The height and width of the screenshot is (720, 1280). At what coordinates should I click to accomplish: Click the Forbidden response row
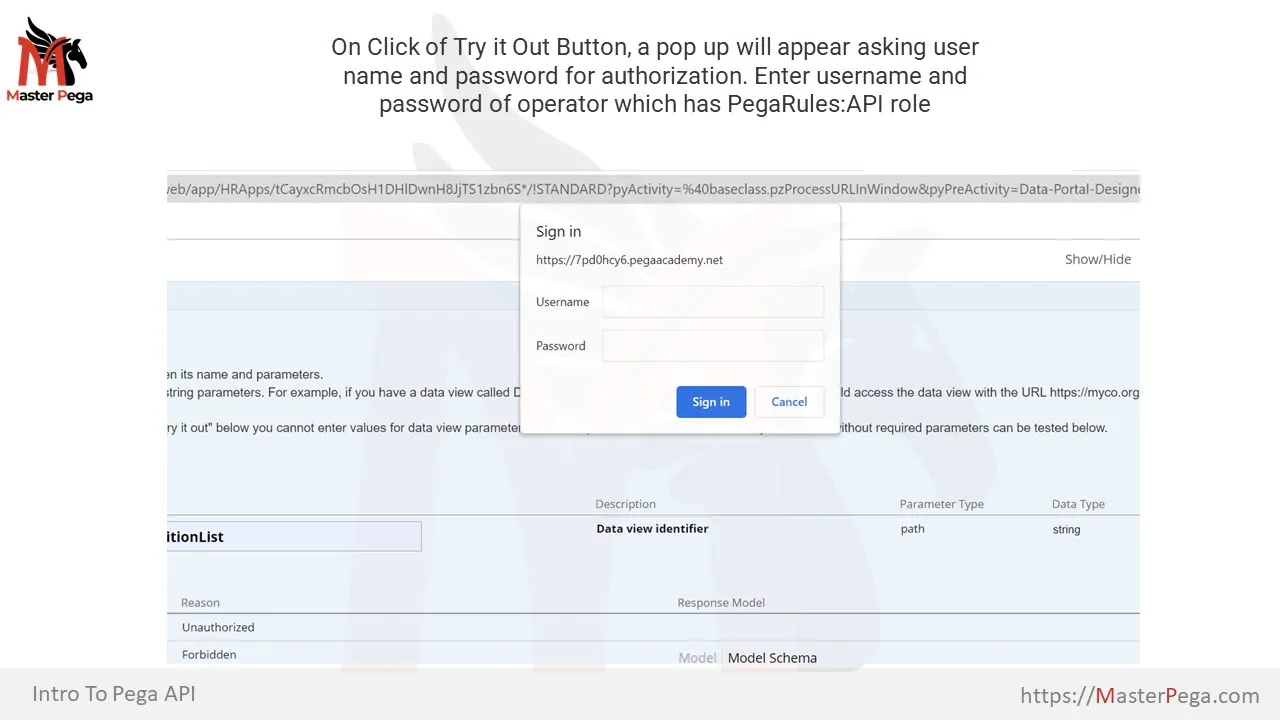(208, 654)
